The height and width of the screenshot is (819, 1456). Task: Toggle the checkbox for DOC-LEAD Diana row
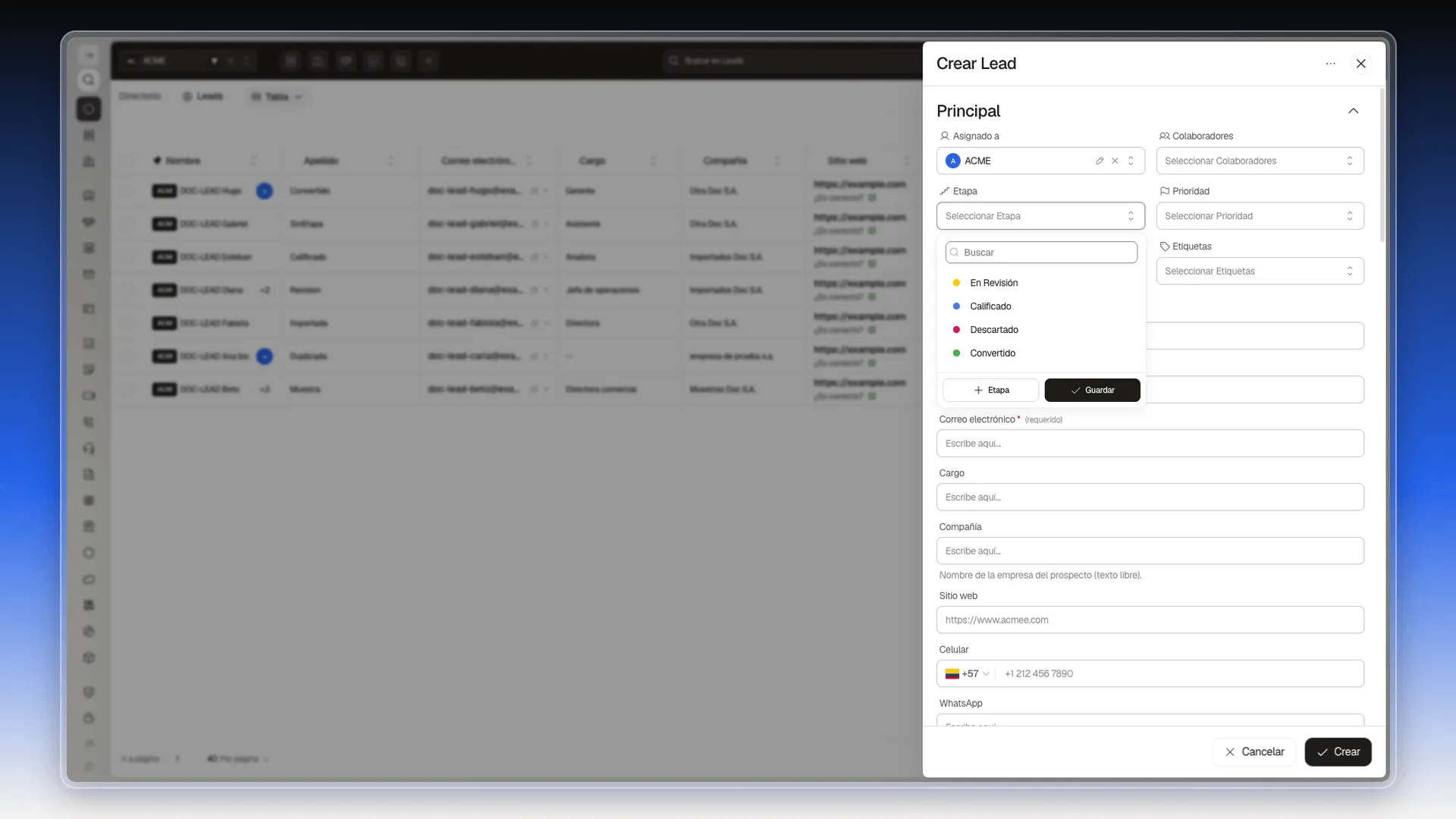pos(127,290)
